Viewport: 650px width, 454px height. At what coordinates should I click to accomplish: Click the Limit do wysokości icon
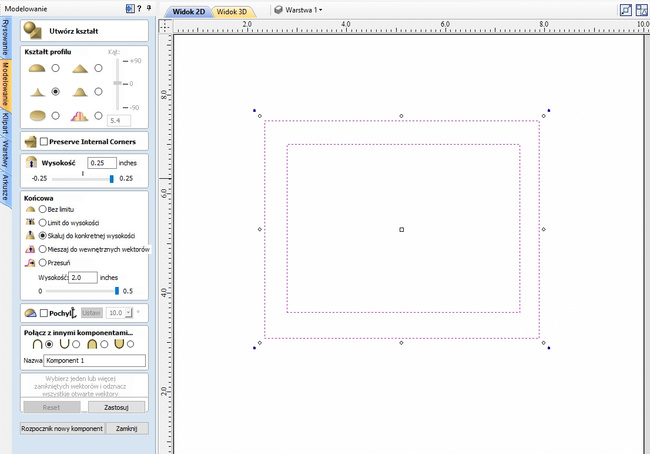[30, 222]
